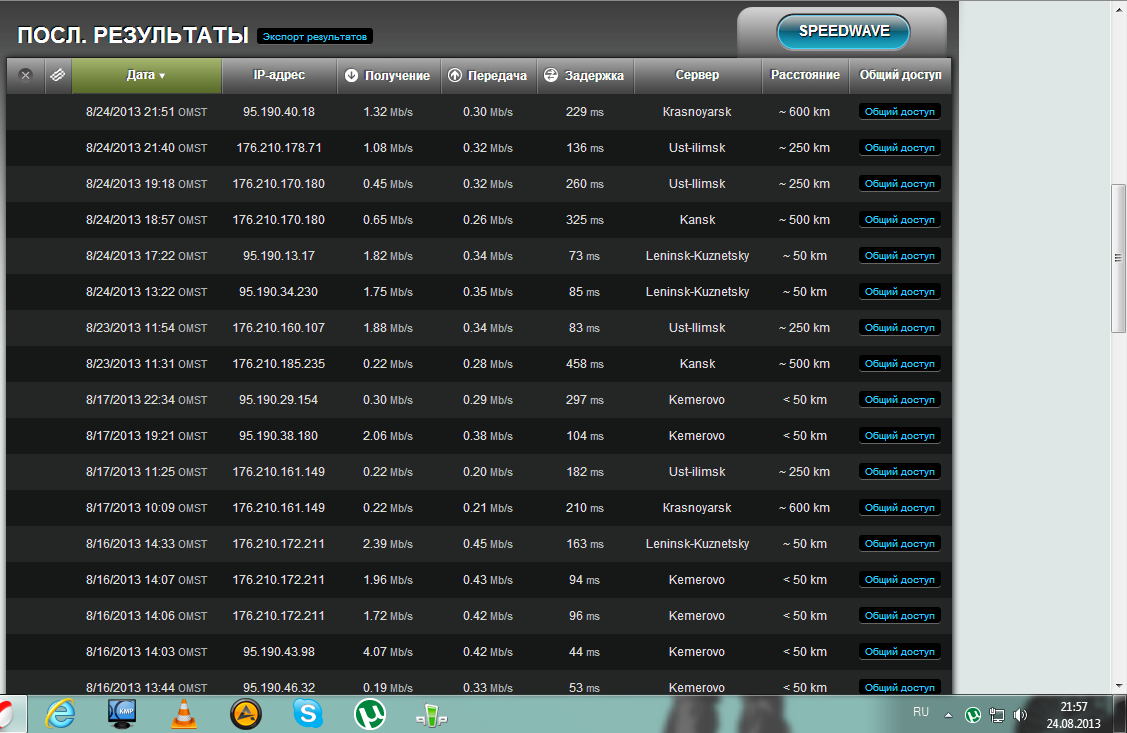Open the clock showing 21:57
1127x733 pixels.
click(x=1074, y=715)
